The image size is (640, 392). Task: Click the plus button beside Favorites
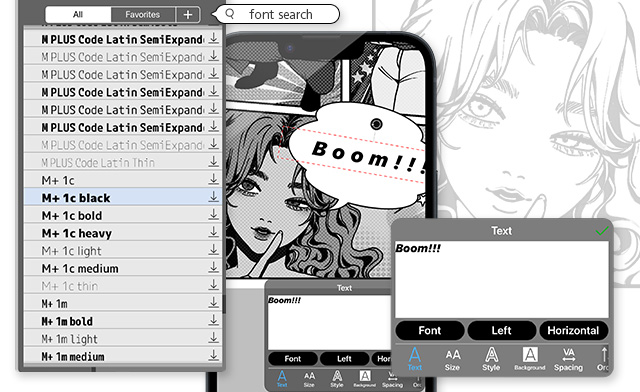tap(188, 15)
